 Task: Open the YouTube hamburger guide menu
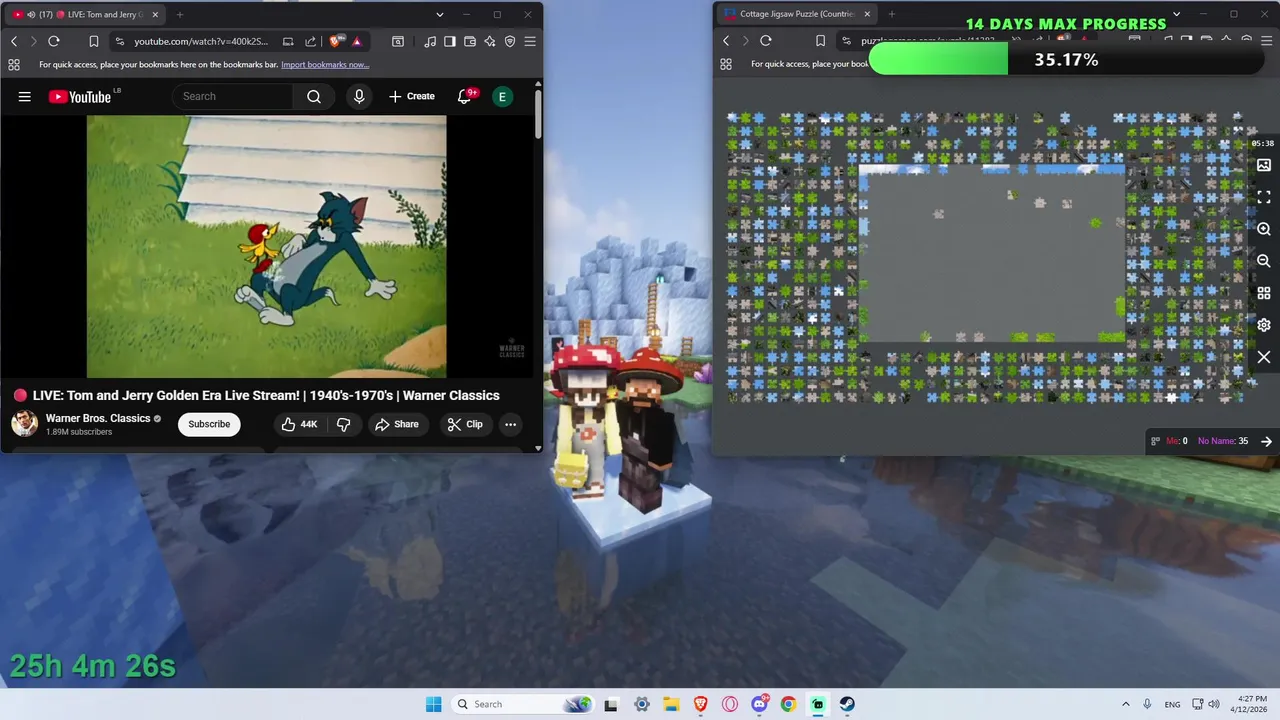[x=25, y=97]
